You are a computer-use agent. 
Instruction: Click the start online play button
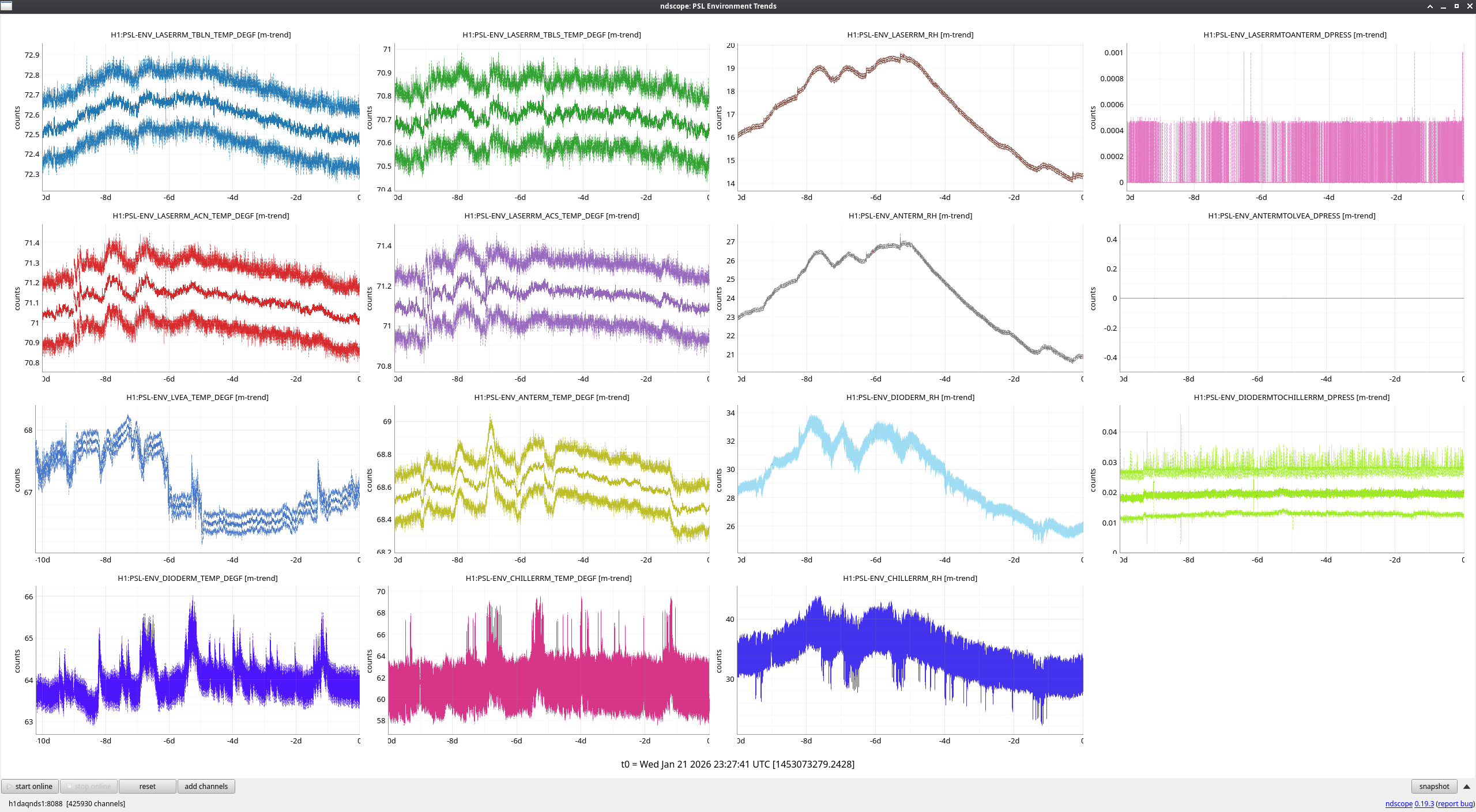(x=30, y=786)
